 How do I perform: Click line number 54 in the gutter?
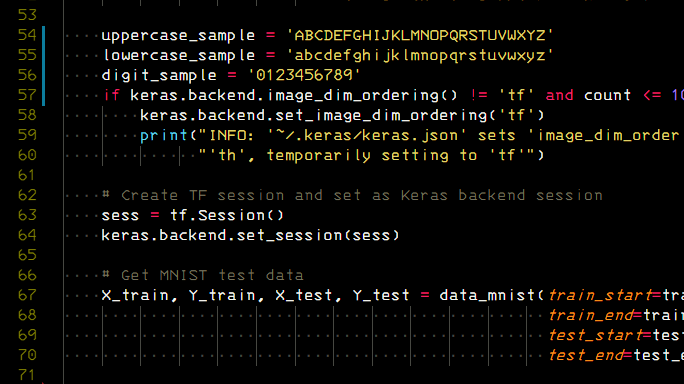coord(27,35)
